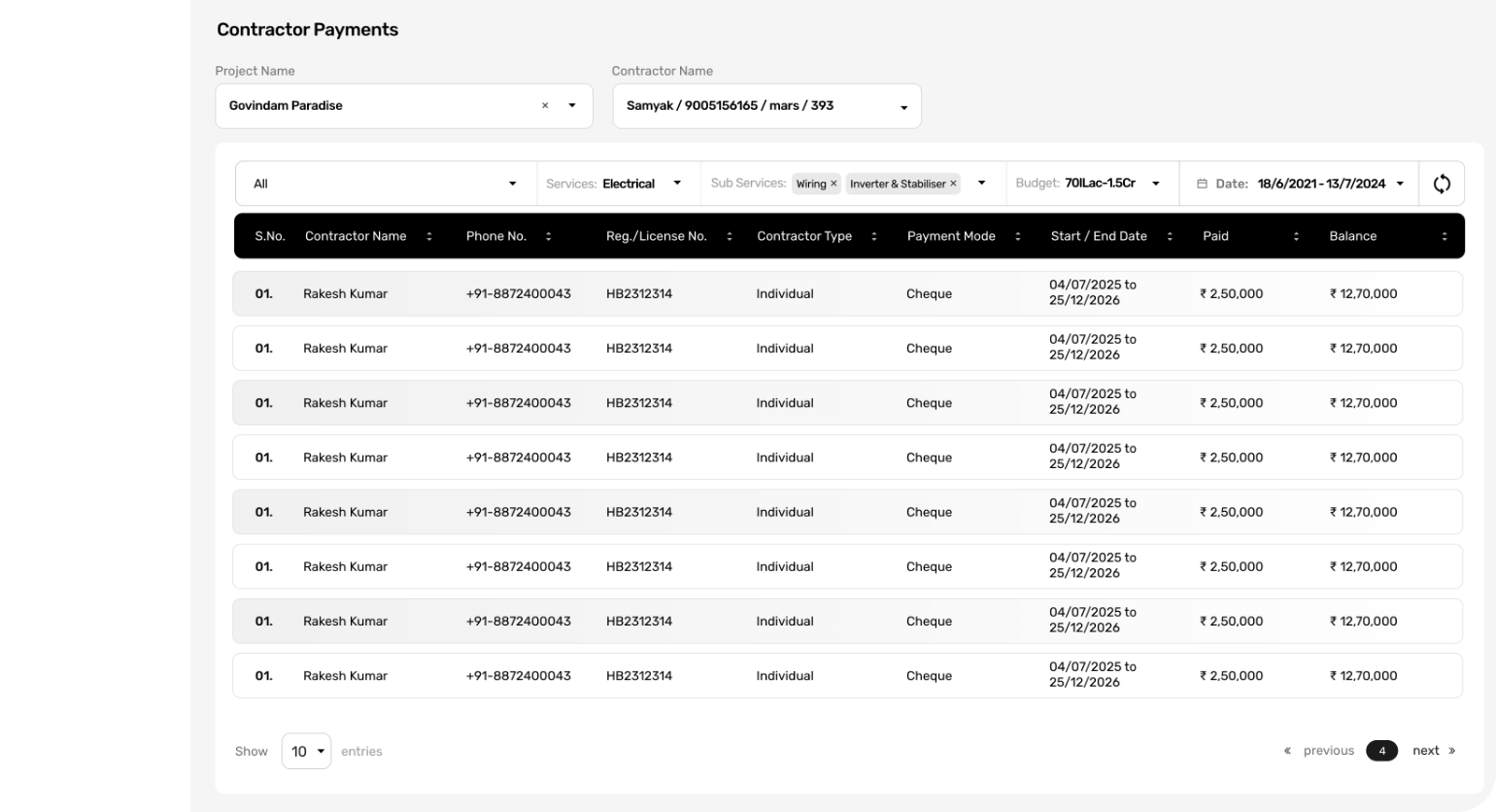The width and height of the screenshot is (1496, 812).
Task: Sort by Contractor Type column
Action: pyautogui.click(x=874, y=236)
